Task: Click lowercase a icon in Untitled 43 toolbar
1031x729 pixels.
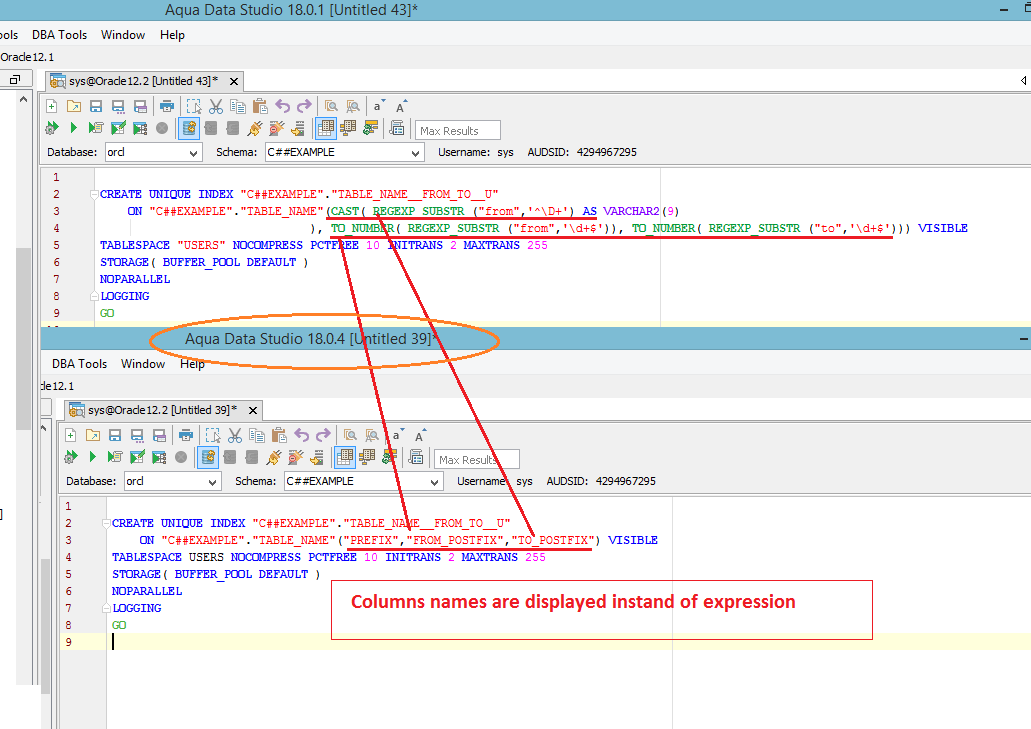Action: pos(379,106)
